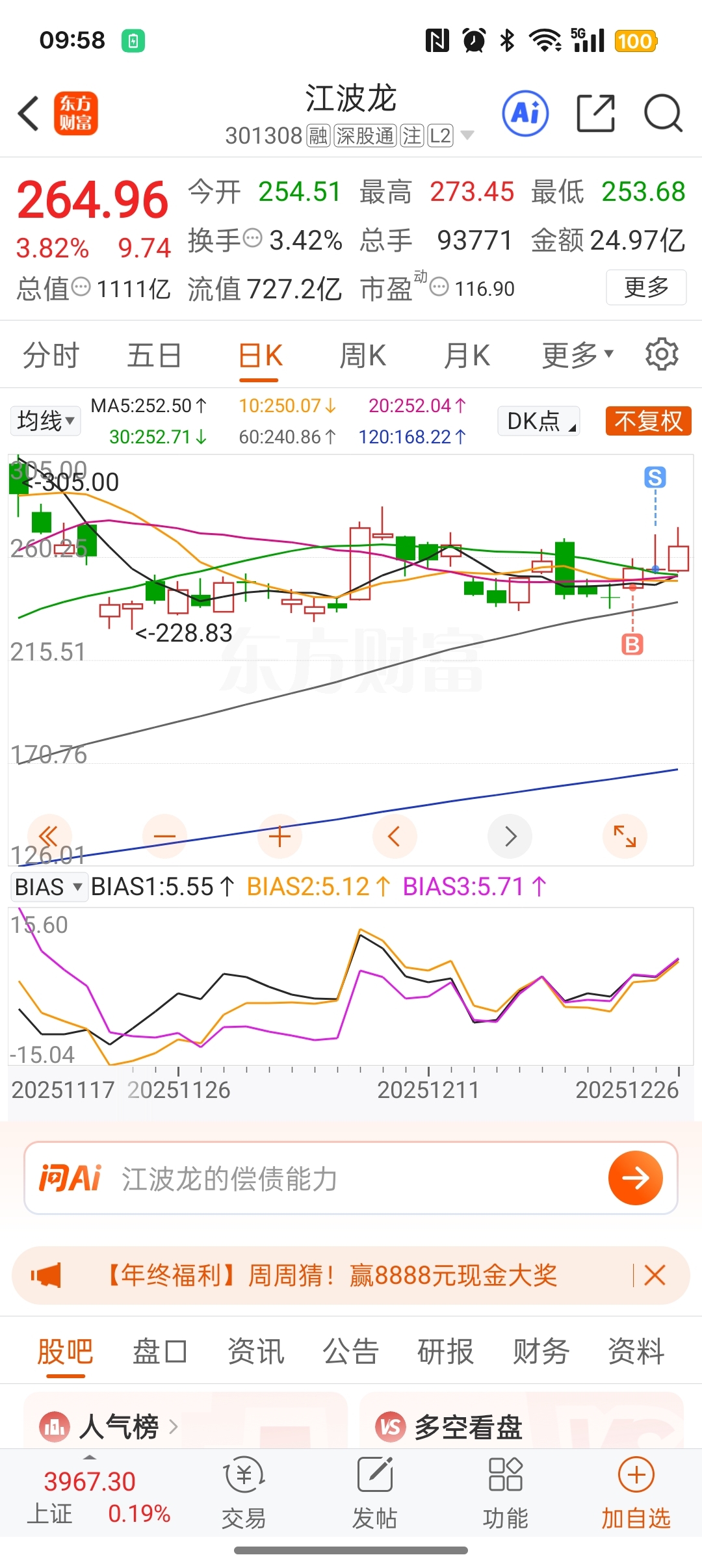Open the 盘口 tab
This screenshot has height=1568, width=702.
pos(160,1351)
